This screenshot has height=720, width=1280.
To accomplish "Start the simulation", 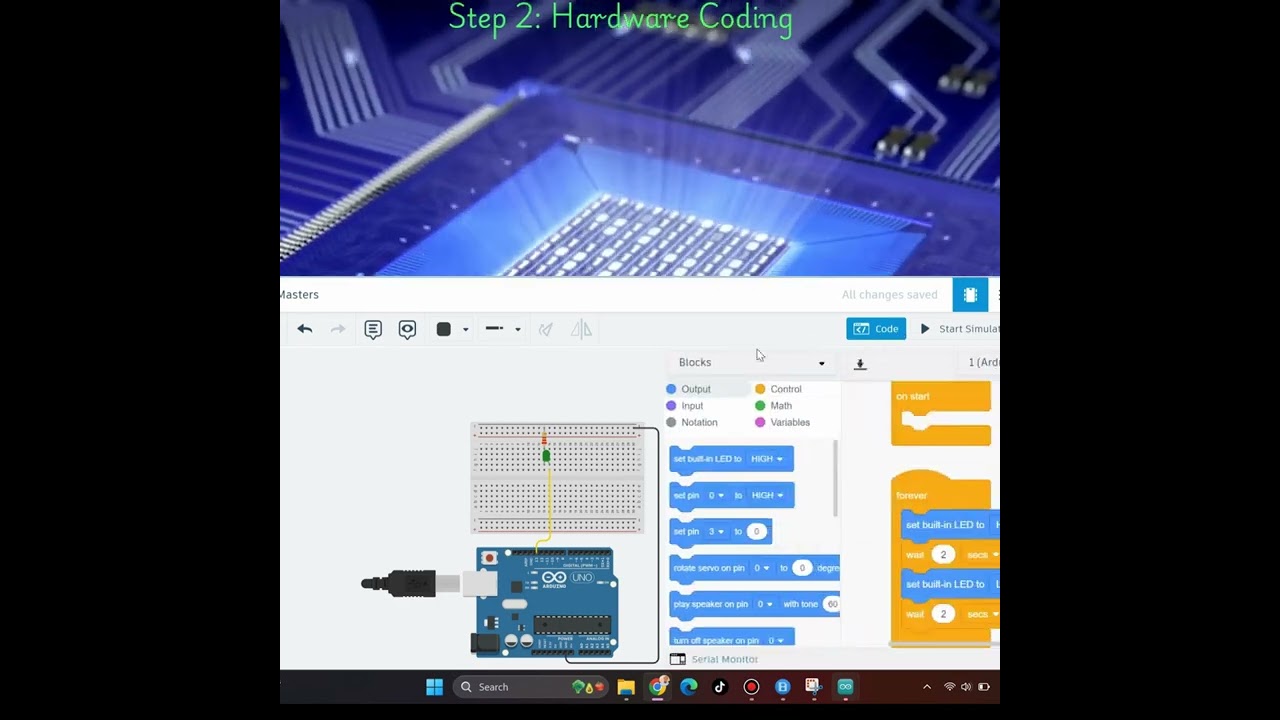I will (x=959, y=329).
